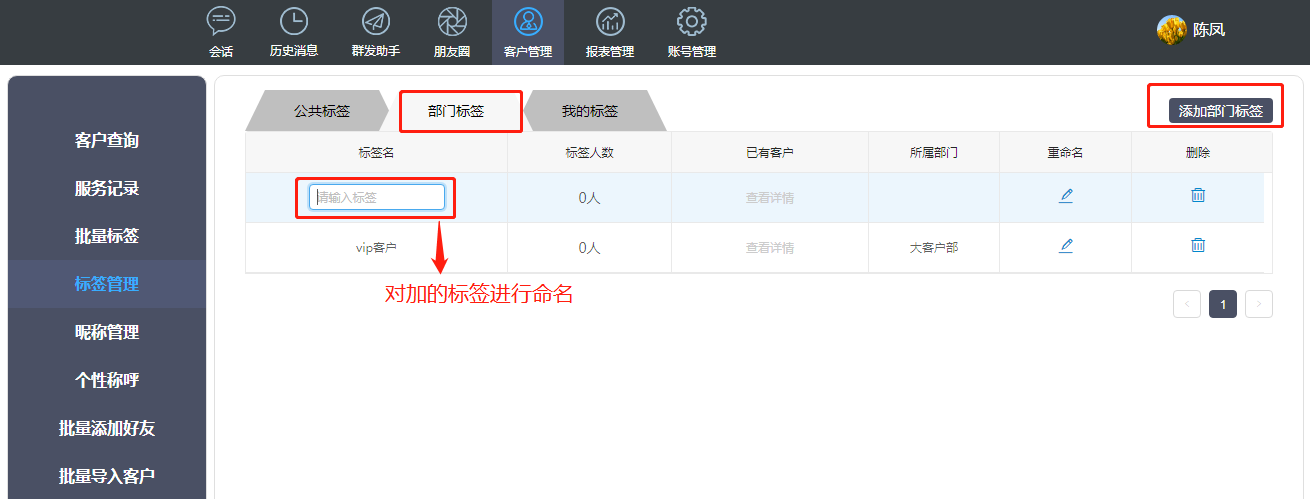Open 查看详情 for the new tag row
Screen dimensions: 1310x499
point(770,198)
